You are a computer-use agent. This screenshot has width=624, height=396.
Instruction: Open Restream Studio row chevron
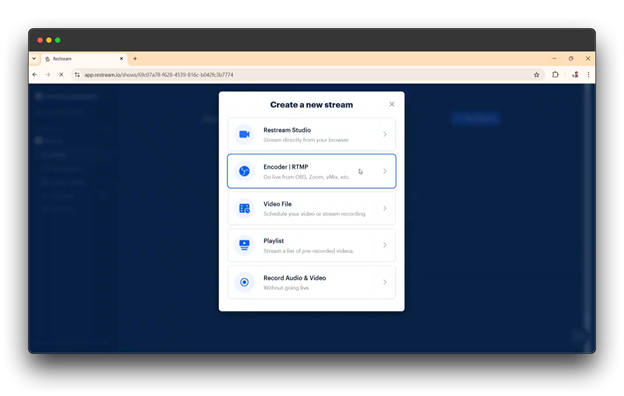[385, 134]
